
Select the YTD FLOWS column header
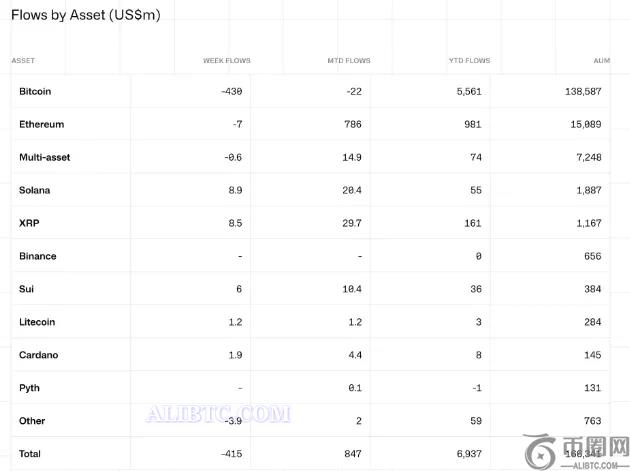coord(469,61)
